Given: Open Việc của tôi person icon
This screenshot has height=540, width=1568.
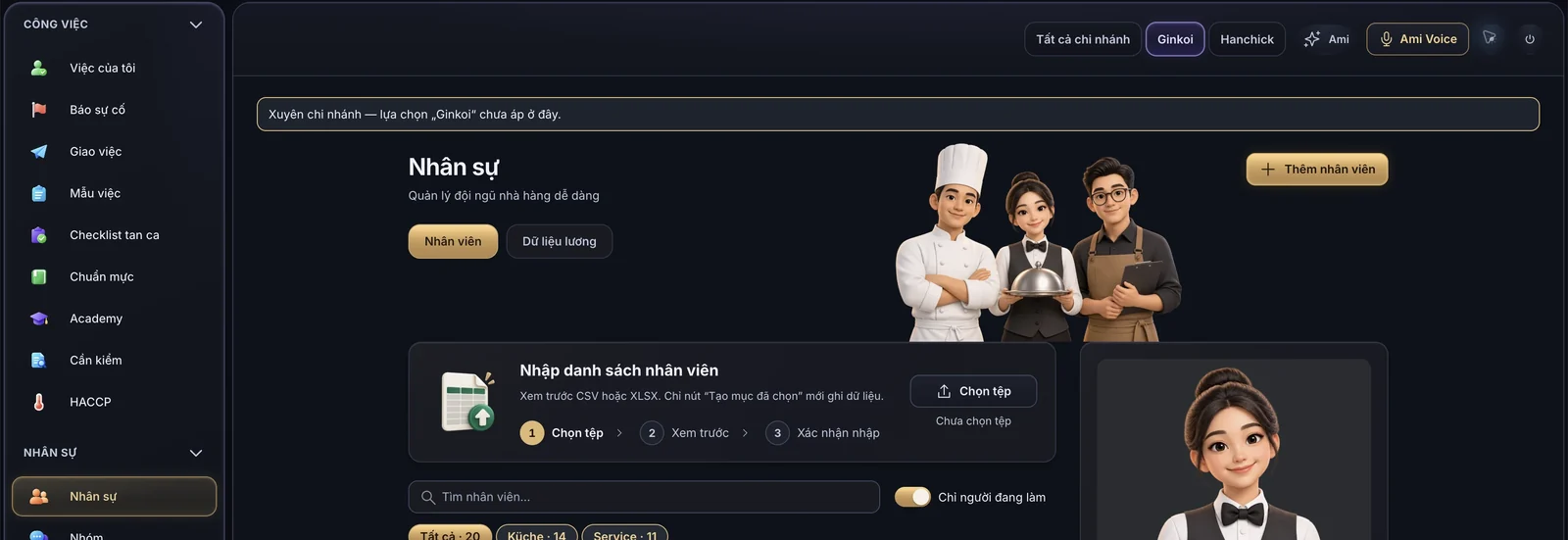Looking at the screenshot, I should (x=39, y=68).
